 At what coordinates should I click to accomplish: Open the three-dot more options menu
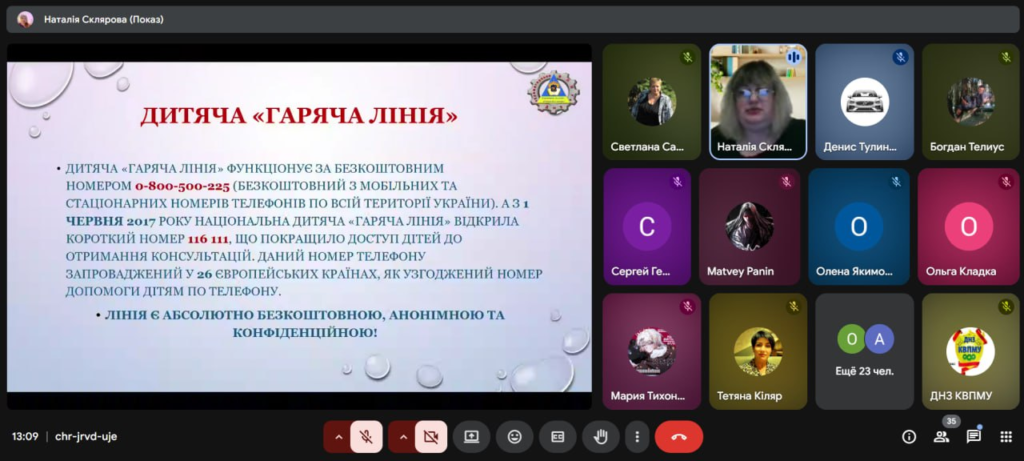pos(637,437)
